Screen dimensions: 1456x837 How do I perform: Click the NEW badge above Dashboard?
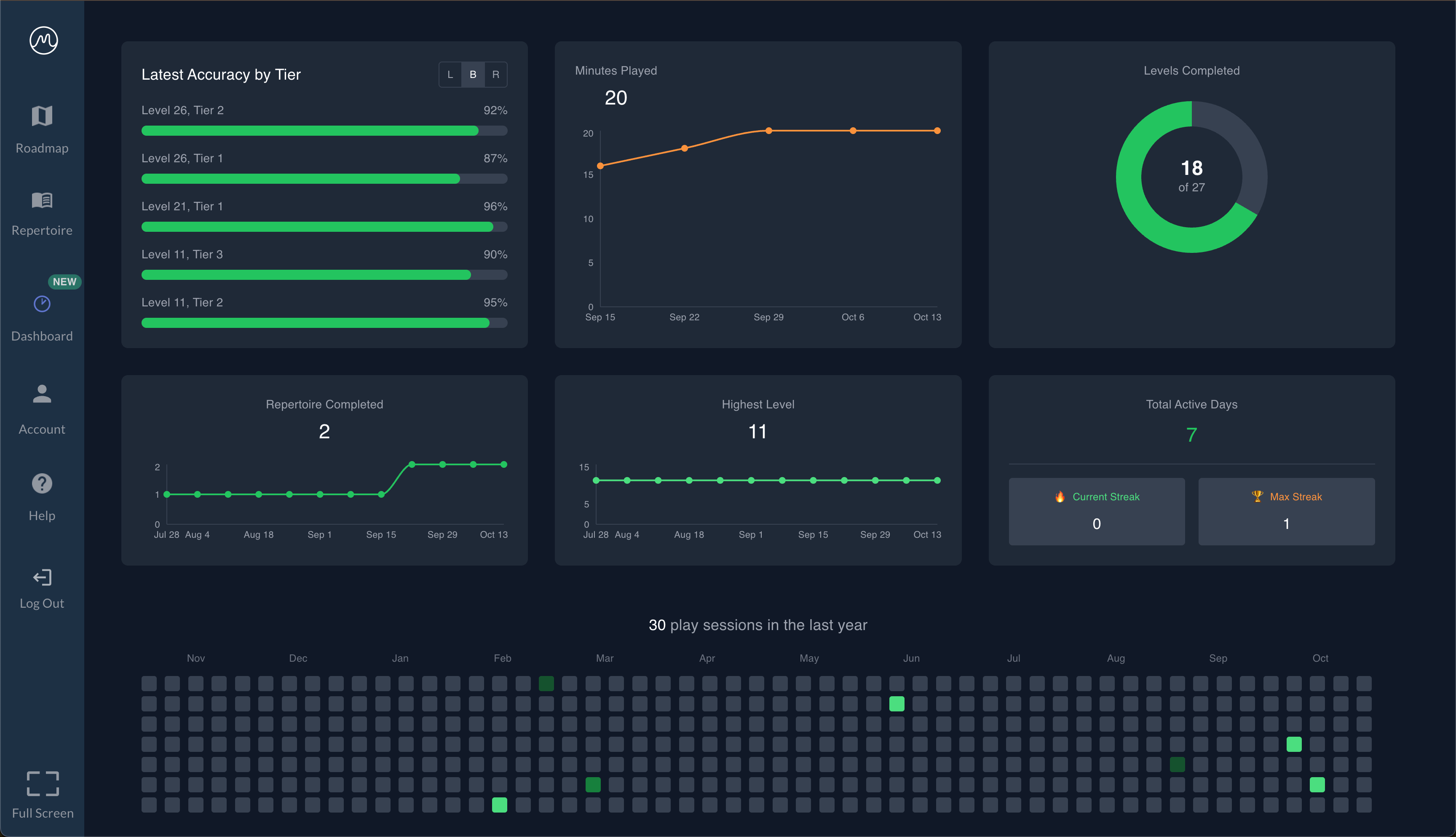coord(64,282)
